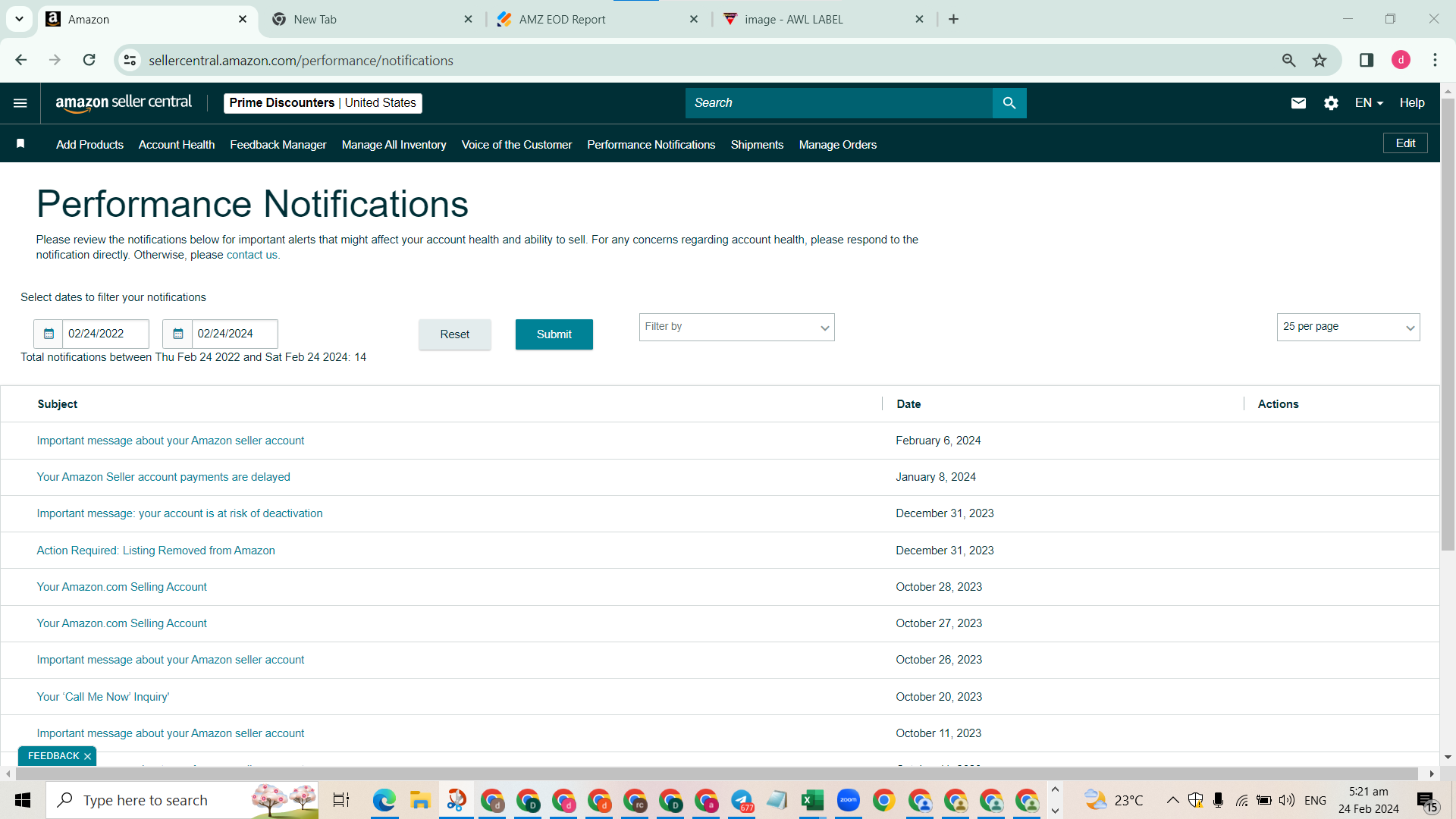Open the Chrome profile avatar
This screenshot has width=1456, height=819.
point(1401,60)
